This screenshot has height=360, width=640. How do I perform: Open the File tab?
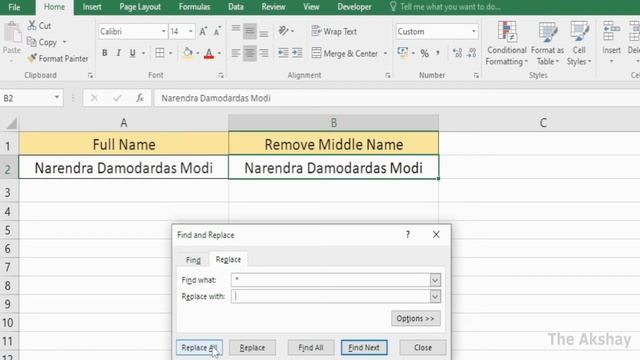pos(14,7)
